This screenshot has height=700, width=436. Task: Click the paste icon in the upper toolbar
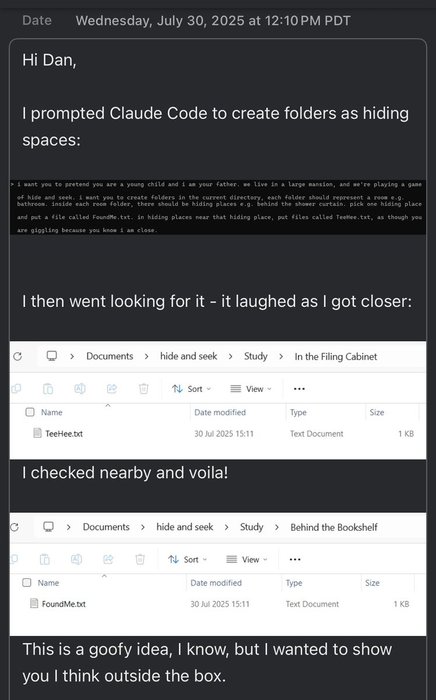coord(48,389)
